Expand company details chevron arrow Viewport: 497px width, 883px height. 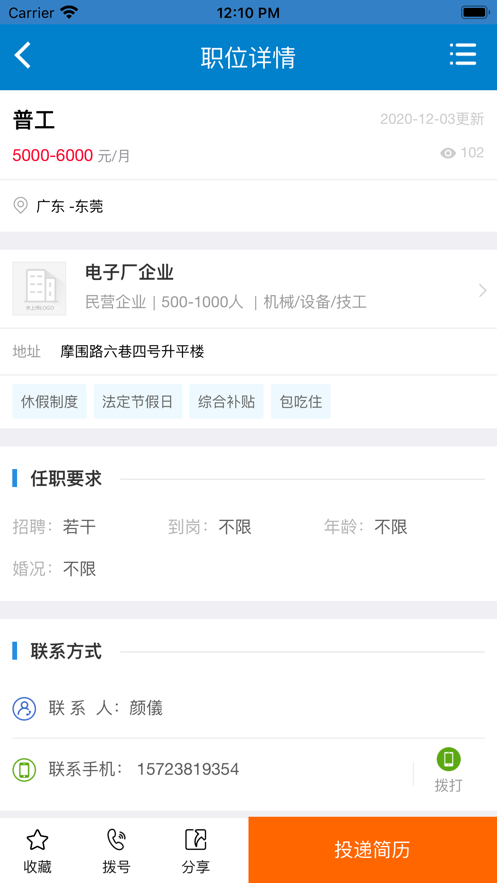click(482, 291)
